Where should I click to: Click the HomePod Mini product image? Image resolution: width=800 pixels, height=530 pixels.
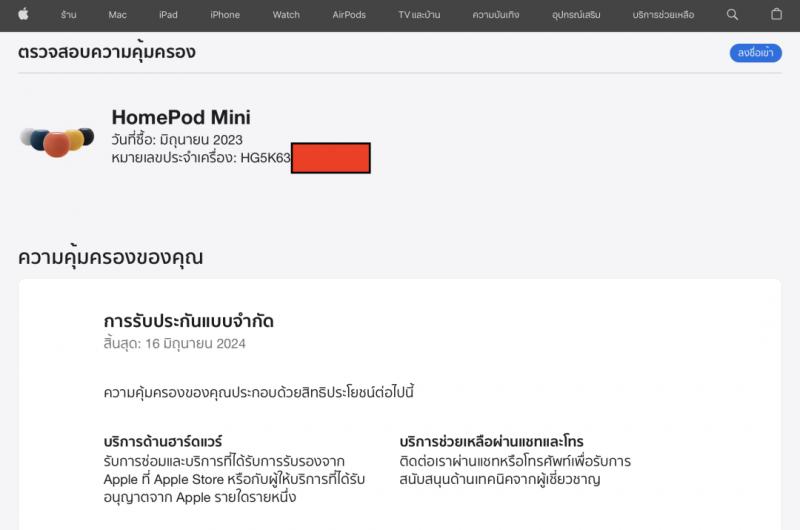[x=57, y=141]
